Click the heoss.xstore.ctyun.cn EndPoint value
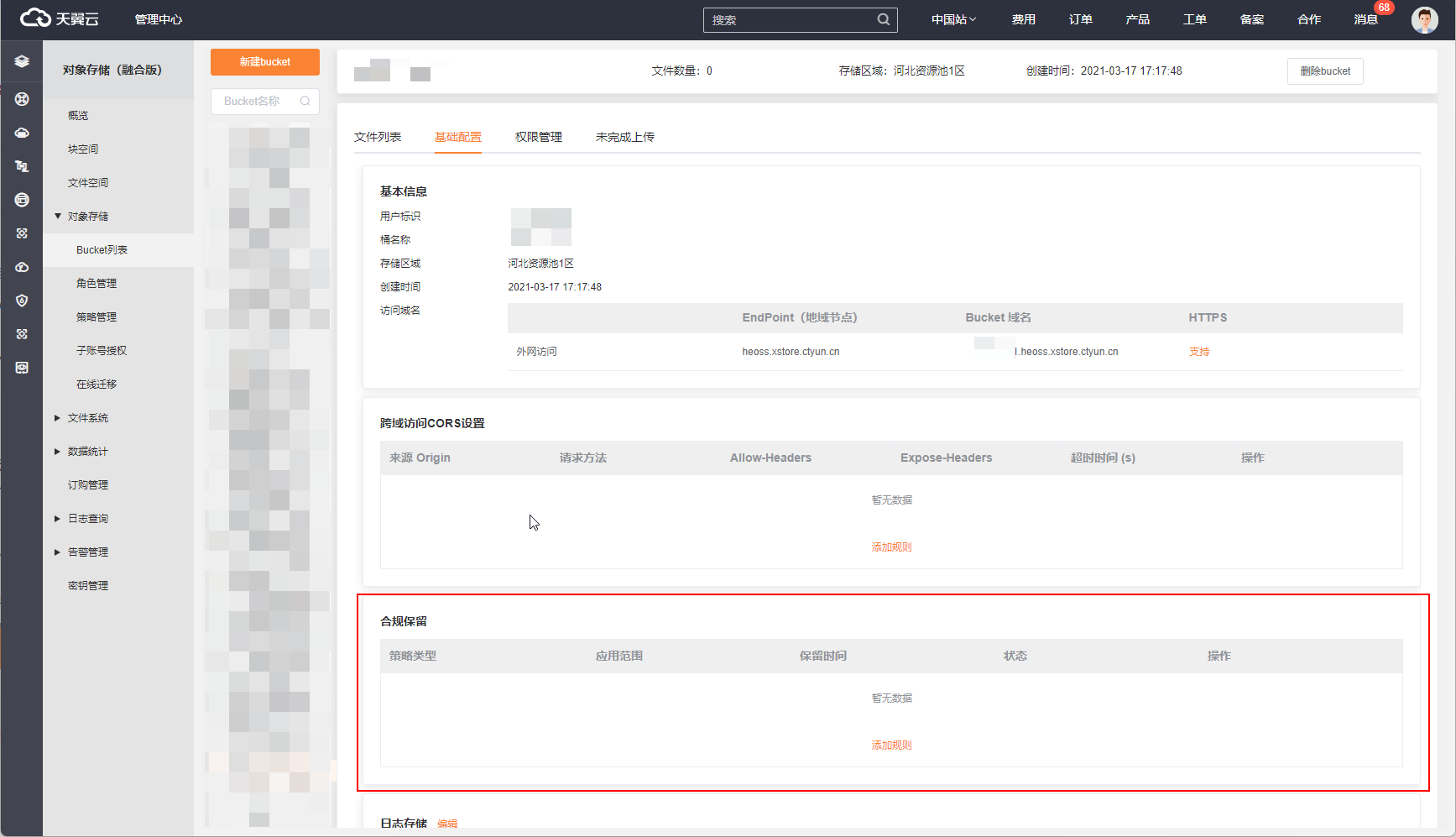Image resolution: width=1456 pixels, height=837 pixels. (x=791, y=352)
